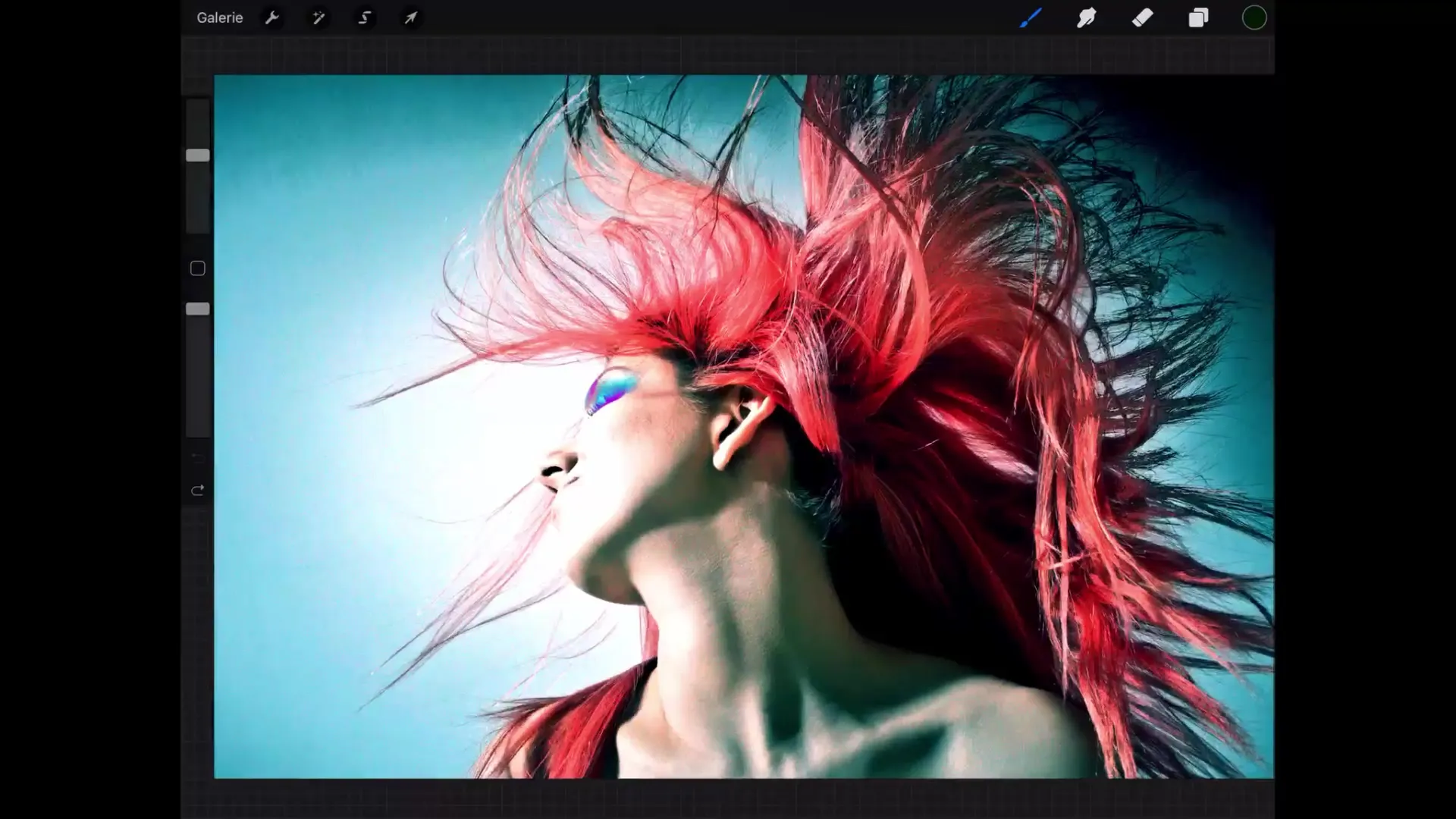Activate the Transform arrow tool
Image resolution: width=1456 pixels, height=819 pixels.
tap(410, 17)
